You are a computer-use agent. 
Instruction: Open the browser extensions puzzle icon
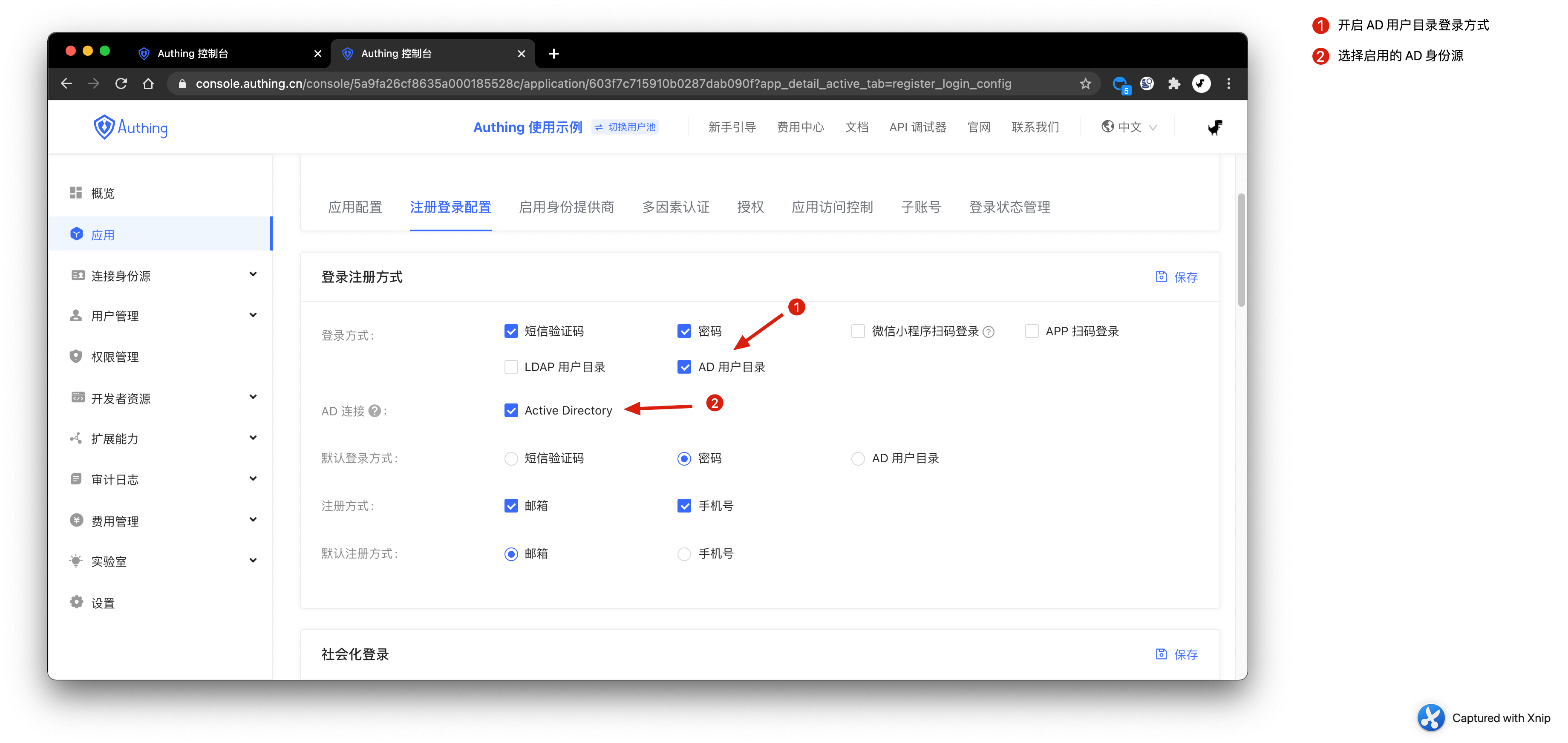point(1173,84)
